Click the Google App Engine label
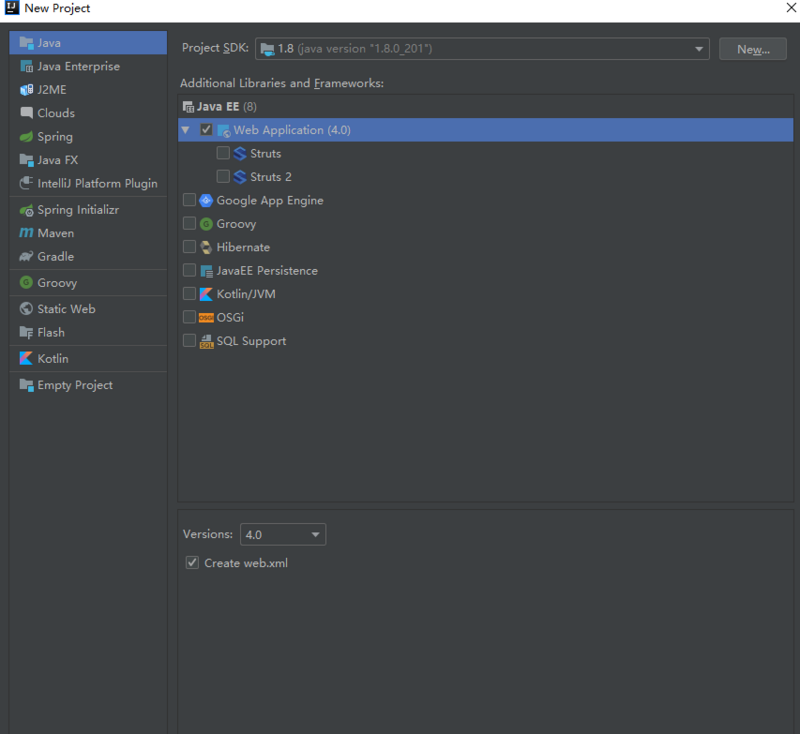The image size is (800, 734). click(270, 200)
